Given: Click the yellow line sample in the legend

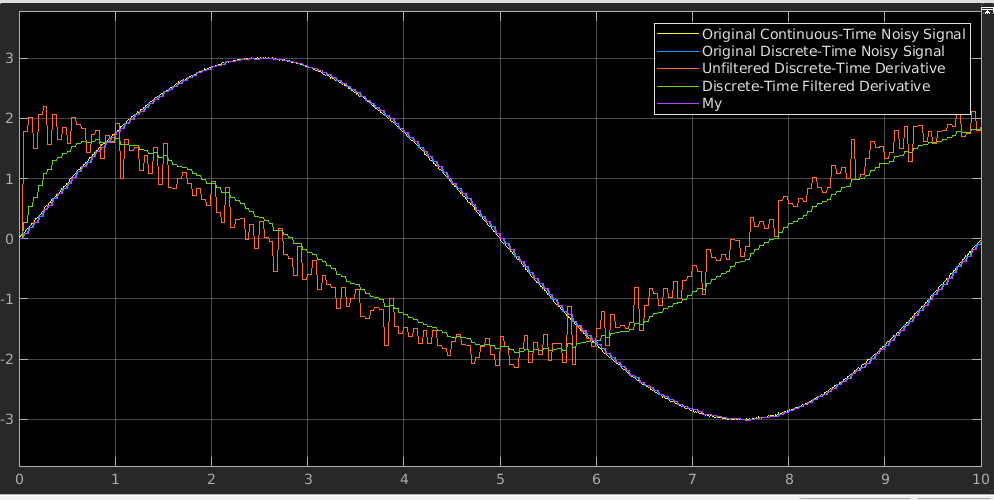Looking at the screenshot, I should (678, 34).
